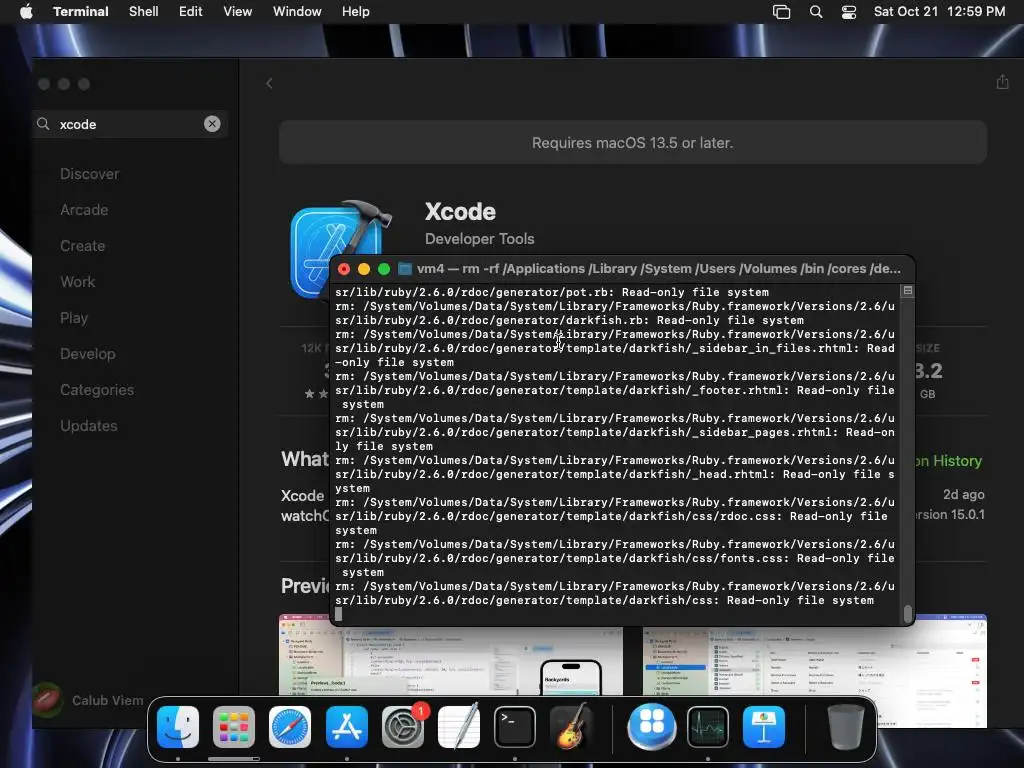Open the Version History link
This screenshot has height=768, width=1024.
[x=948, y=461]
